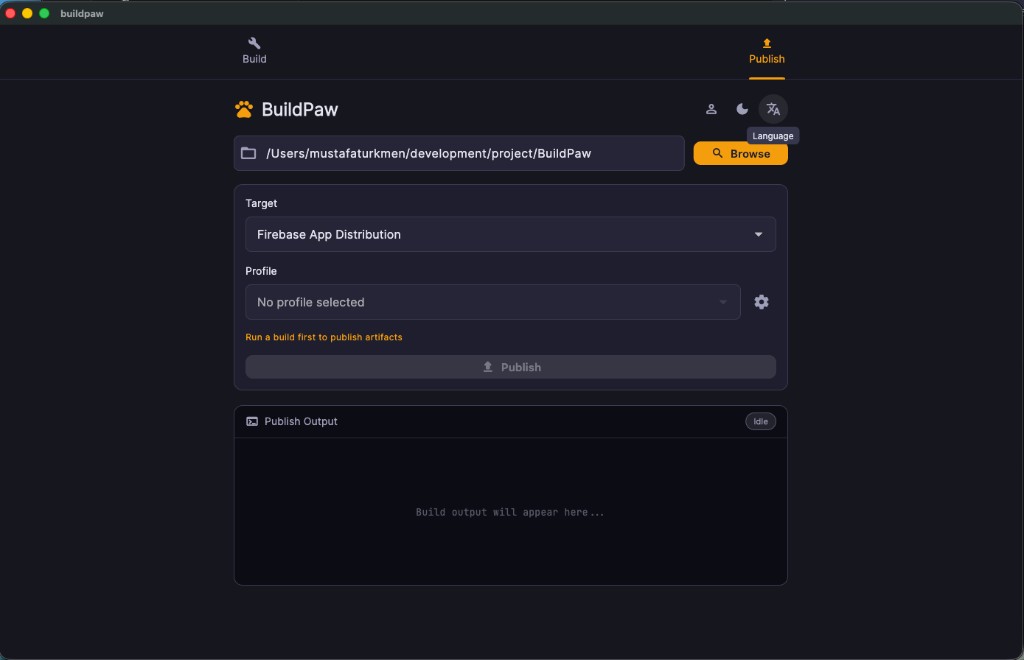Screen dimensions: 1024x660
Task: Click the account profile icon
Action: 711,109
